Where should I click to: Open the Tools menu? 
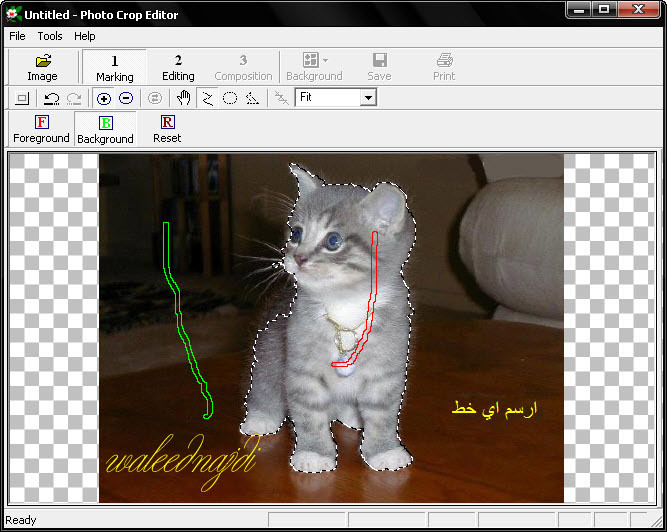50,36
